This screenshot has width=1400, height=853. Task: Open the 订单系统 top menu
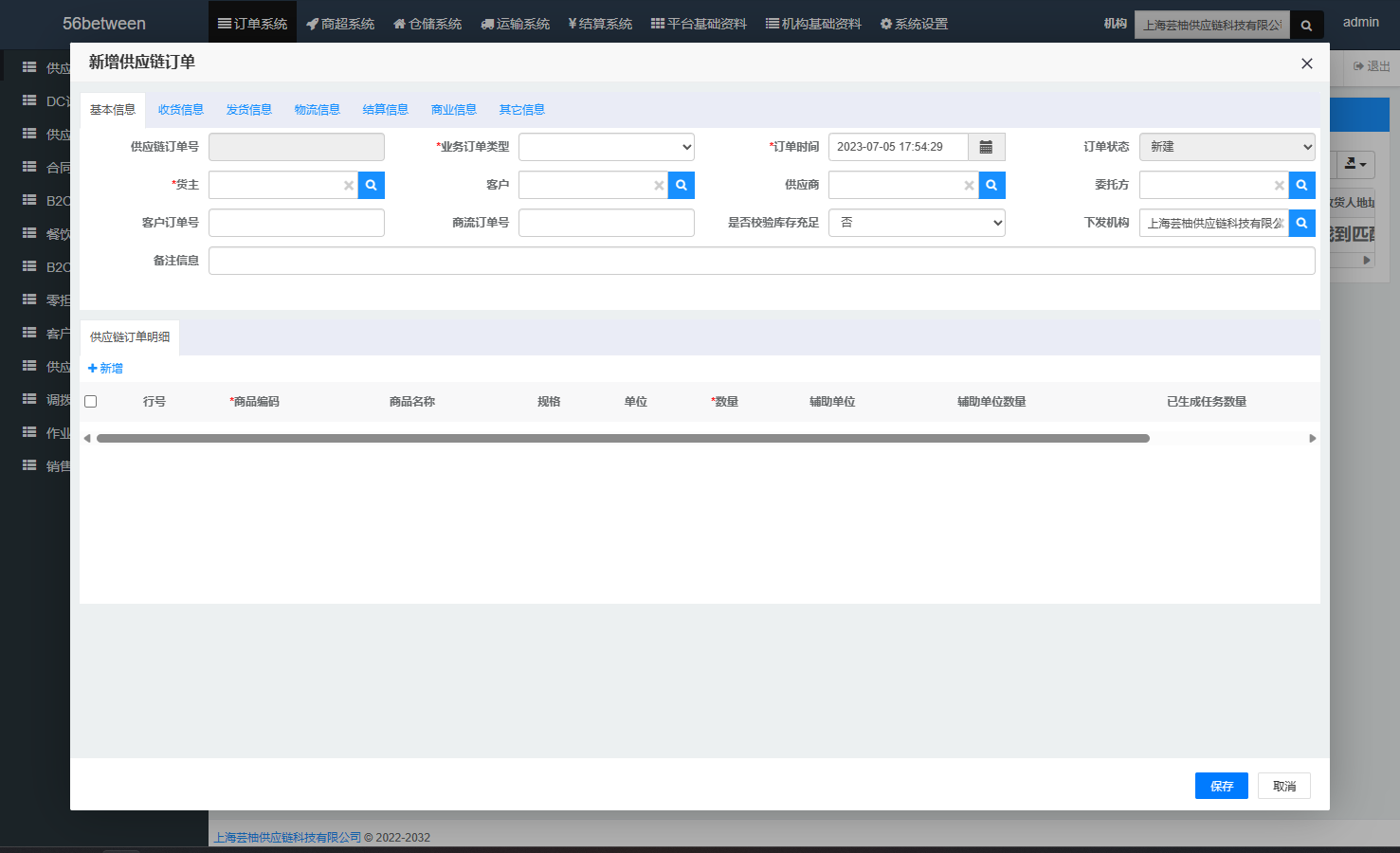point(252,24)
